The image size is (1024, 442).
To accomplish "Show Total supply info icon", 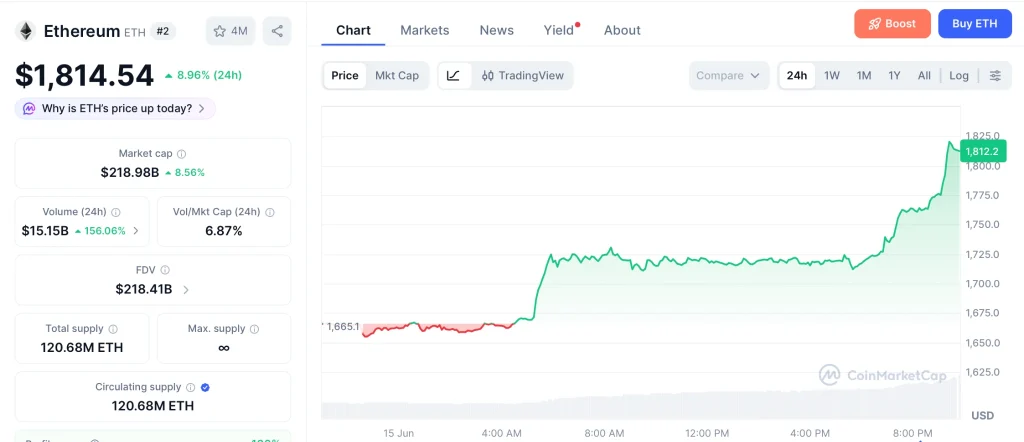I will (113, 329).
